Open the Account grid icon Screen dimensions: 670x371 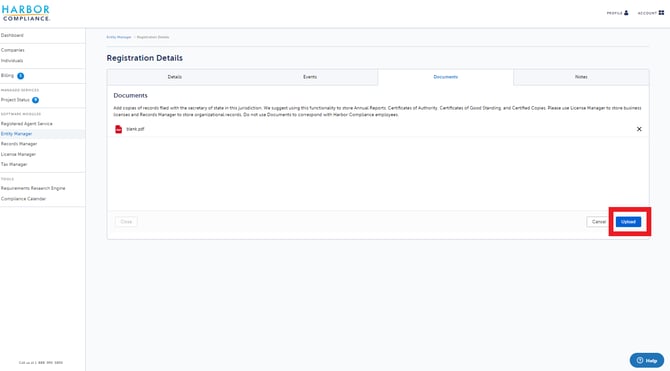pyautogui.click(x=661, y=13)
